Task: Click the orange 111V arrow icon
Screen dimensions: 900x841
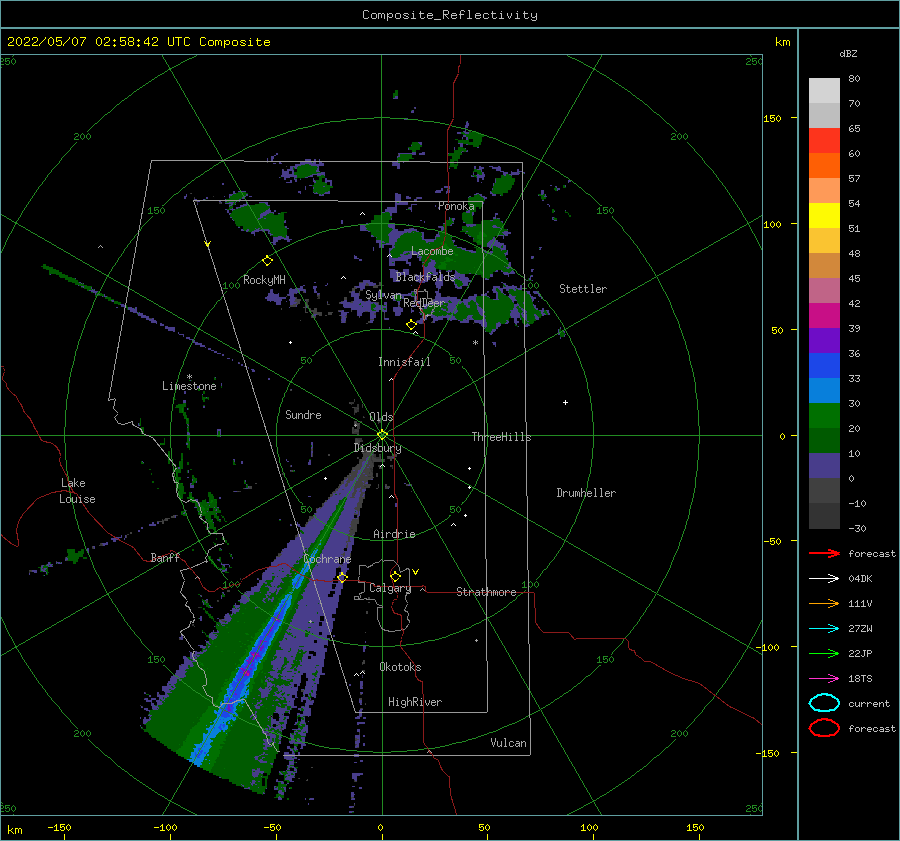Action: [824, 603]
